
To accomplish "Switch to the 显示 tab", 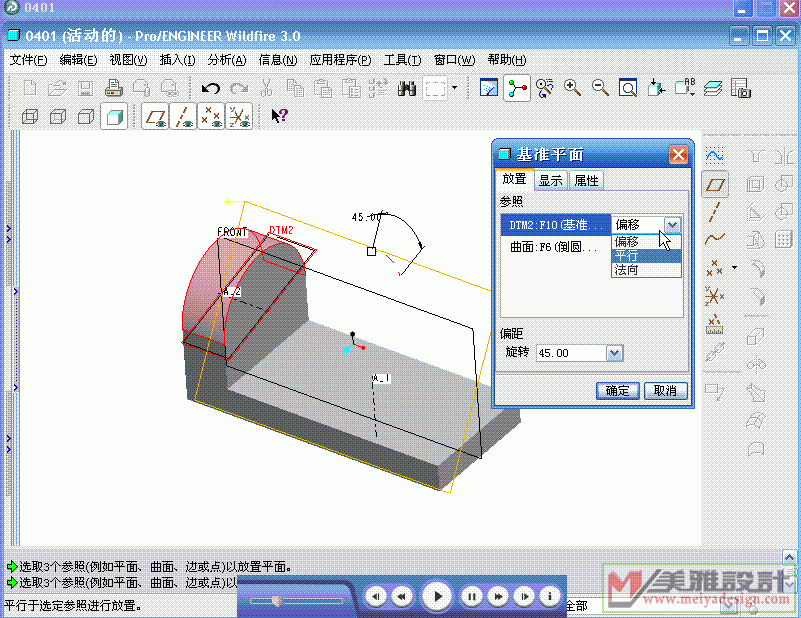I will pyautogui.click(x=551, y=180).
